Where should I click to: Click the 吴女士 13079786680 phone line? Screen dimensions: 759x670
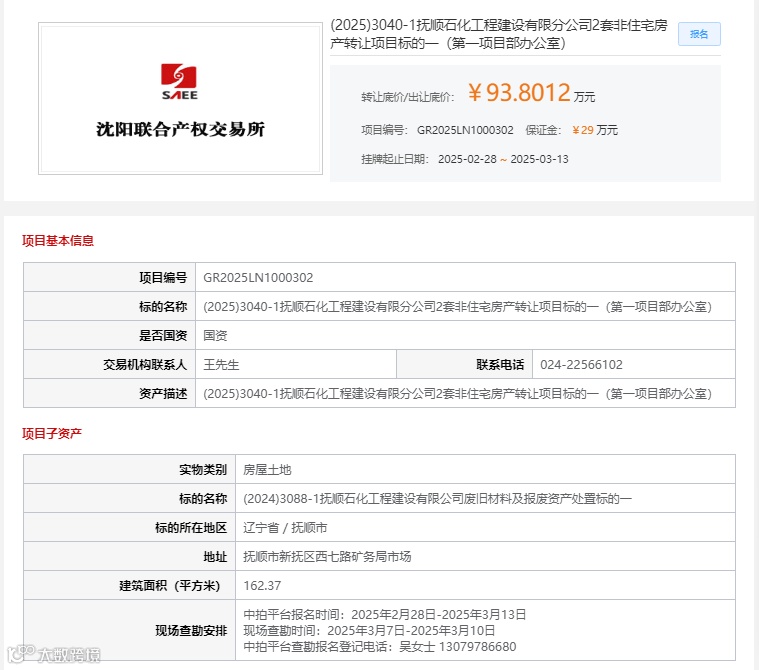click(x=380, y=647)
